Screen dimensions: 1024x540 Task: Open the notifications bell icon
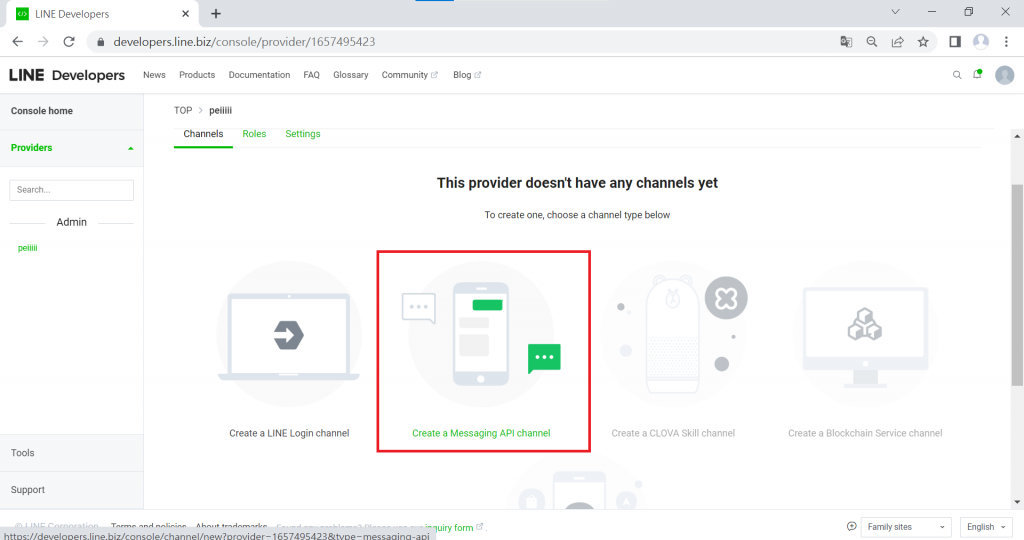coord(978,74)
